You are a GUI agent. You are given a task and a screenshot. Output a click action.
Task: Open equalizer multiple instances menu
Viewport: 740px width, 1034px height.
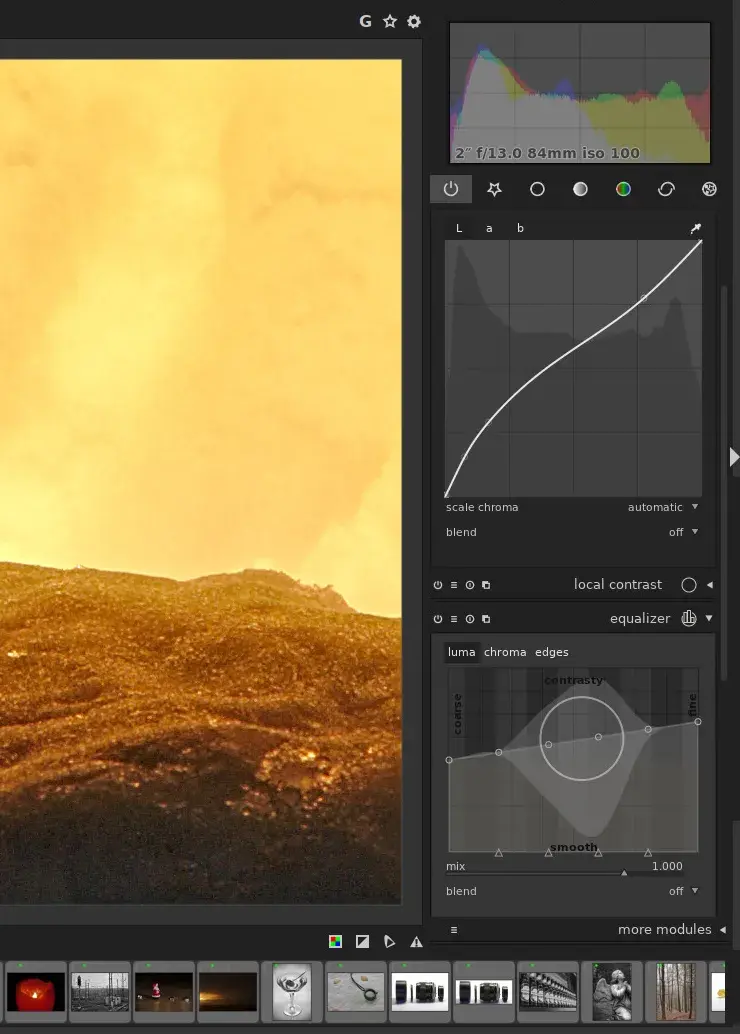tap(486, 619)
